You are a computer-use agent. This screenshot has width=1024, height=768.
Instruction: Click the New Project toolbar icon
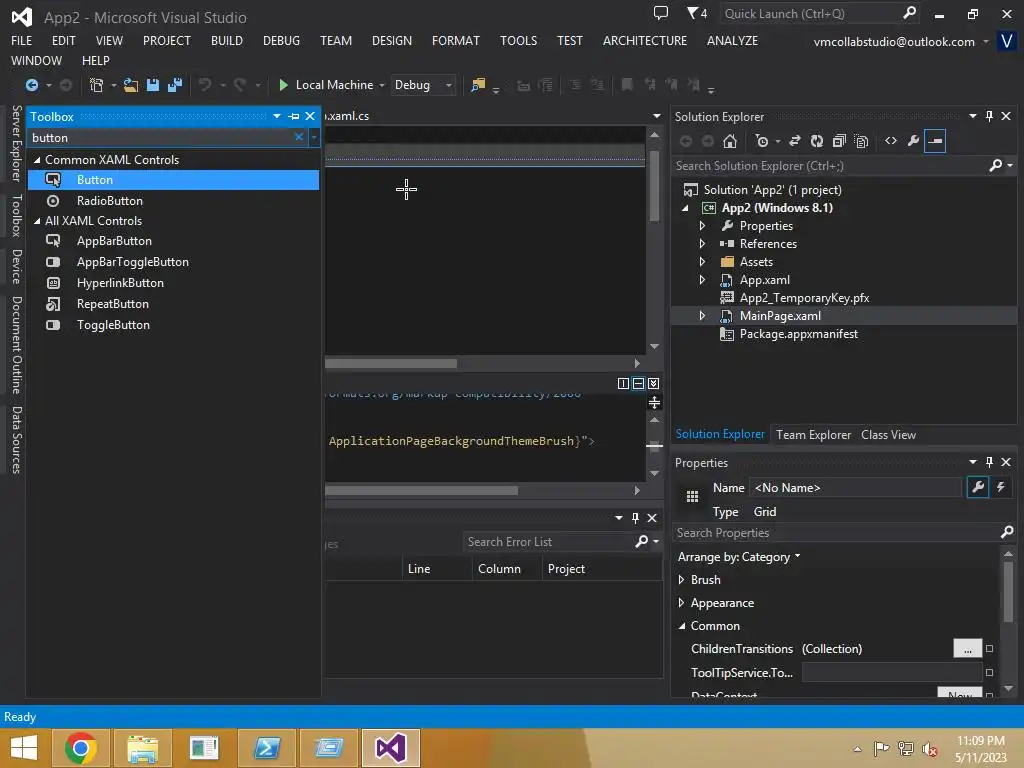coord(97,85)
